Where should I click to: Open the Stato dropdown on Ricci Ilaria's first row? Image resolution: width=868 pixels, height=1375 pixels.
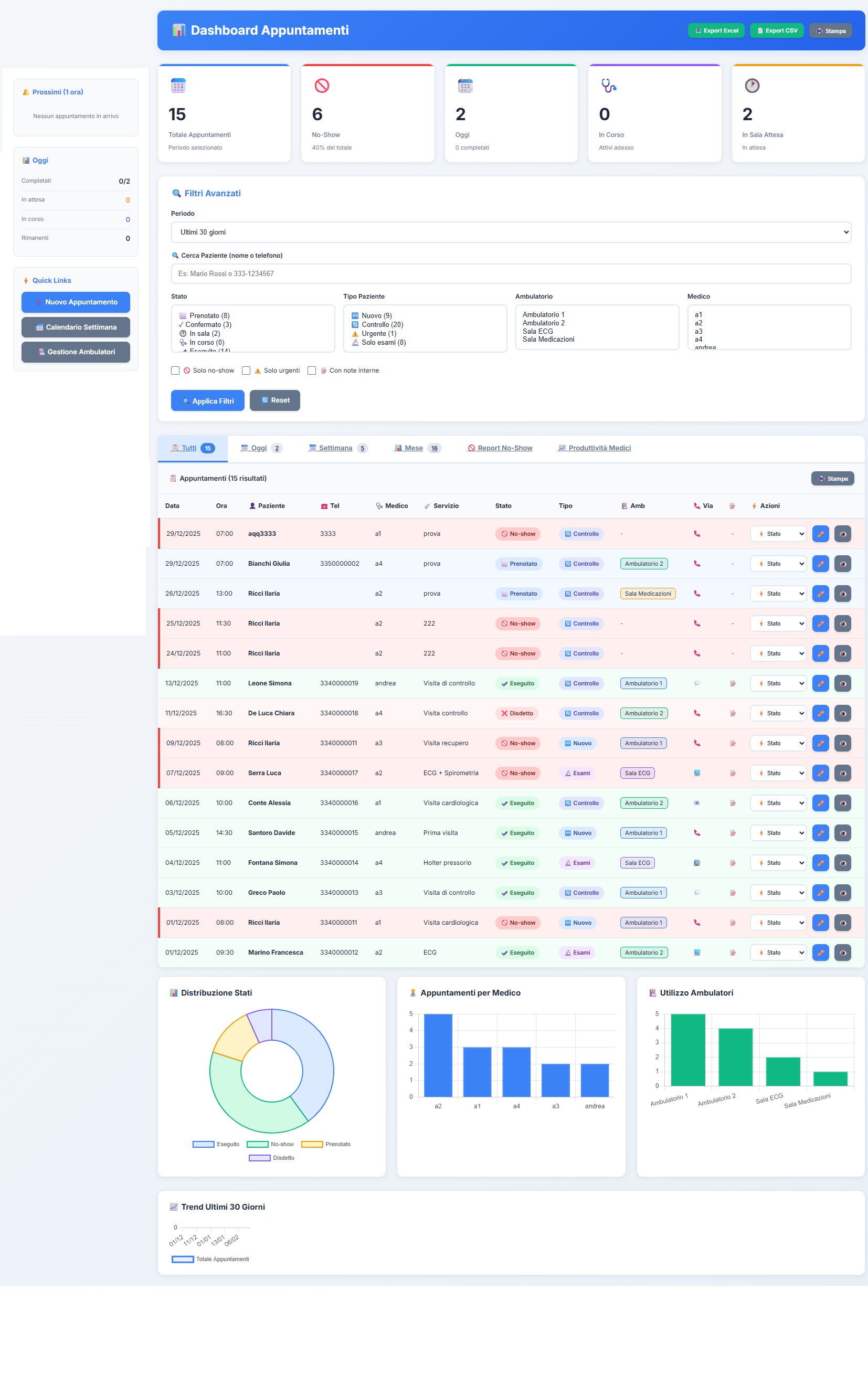(778, 593)
